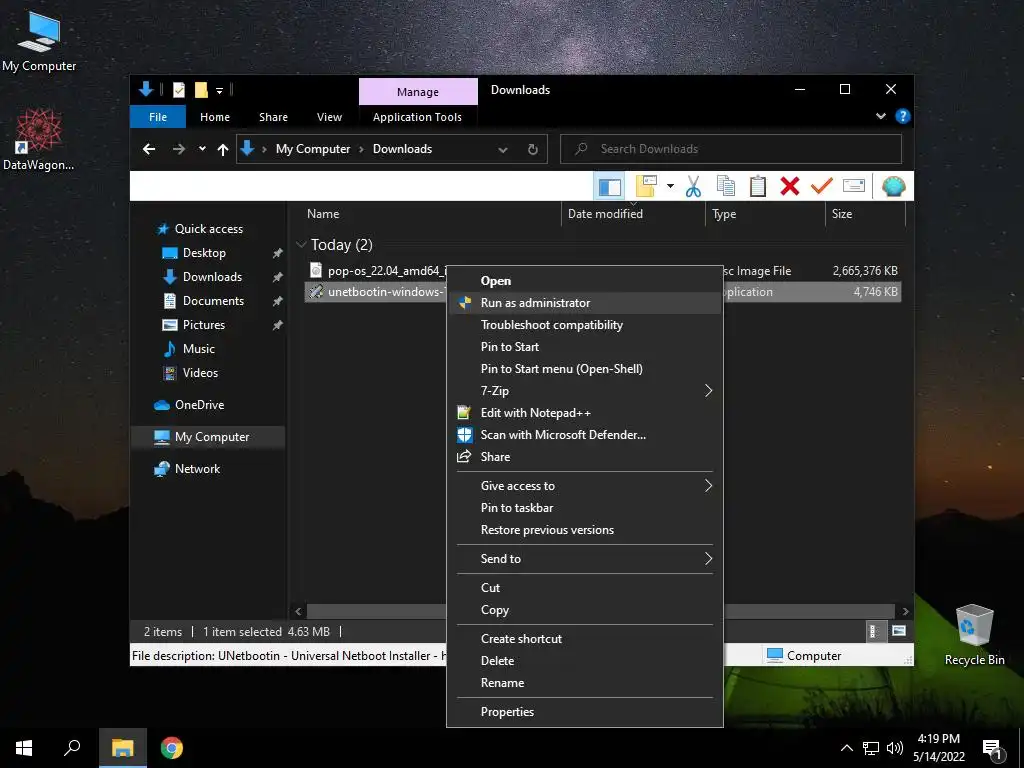Choose Create shortcut
The width and height of the screenshot is (1024, 768).
pos(584,639)
